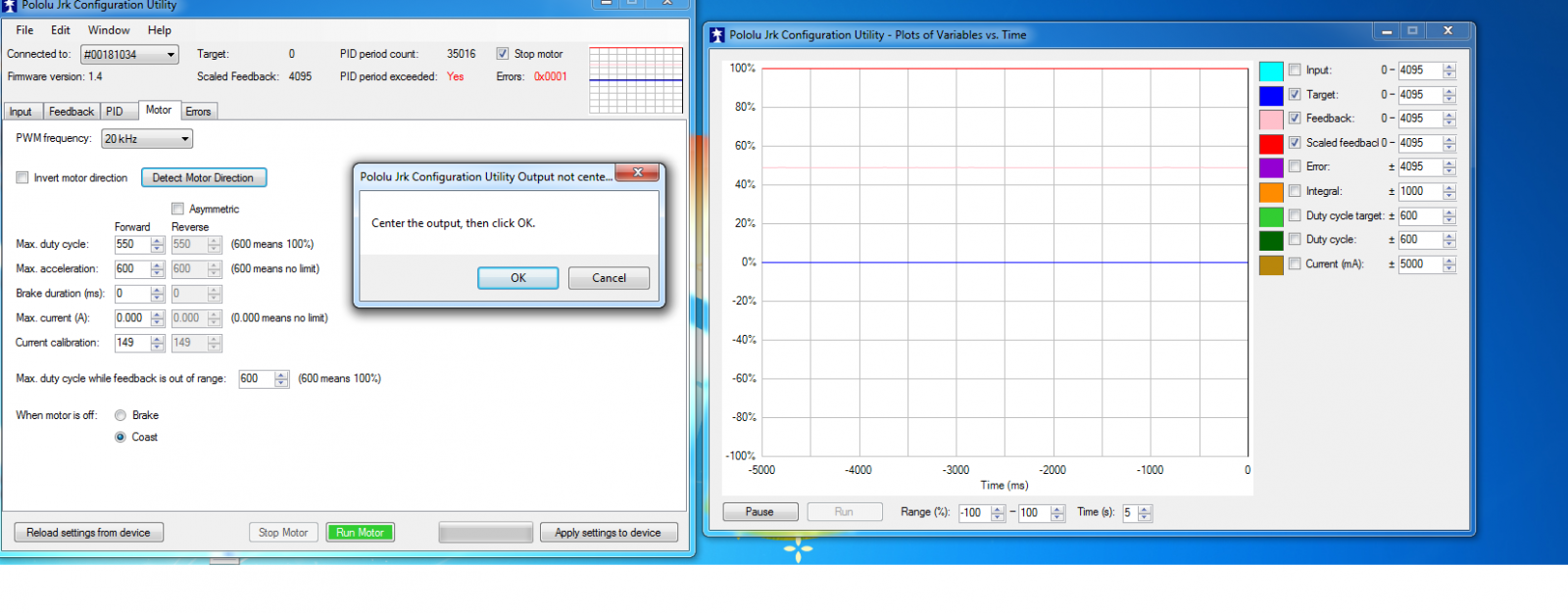Uncheck the Feedback plot checkbox
1568x613 pixels.
(1295, 118)
